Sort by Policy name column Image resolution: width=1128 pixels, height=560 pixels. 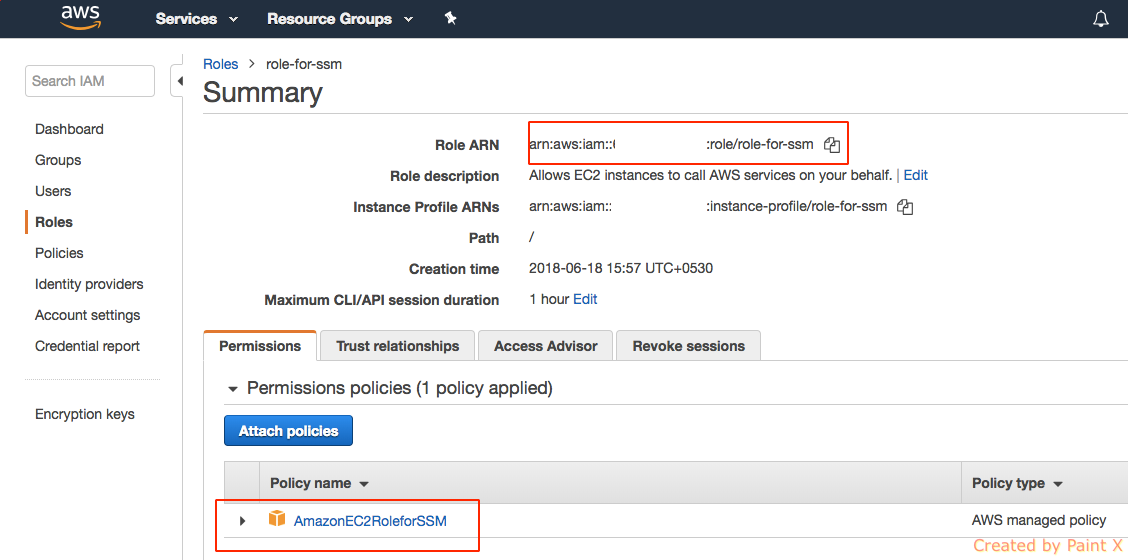point(319,484)
